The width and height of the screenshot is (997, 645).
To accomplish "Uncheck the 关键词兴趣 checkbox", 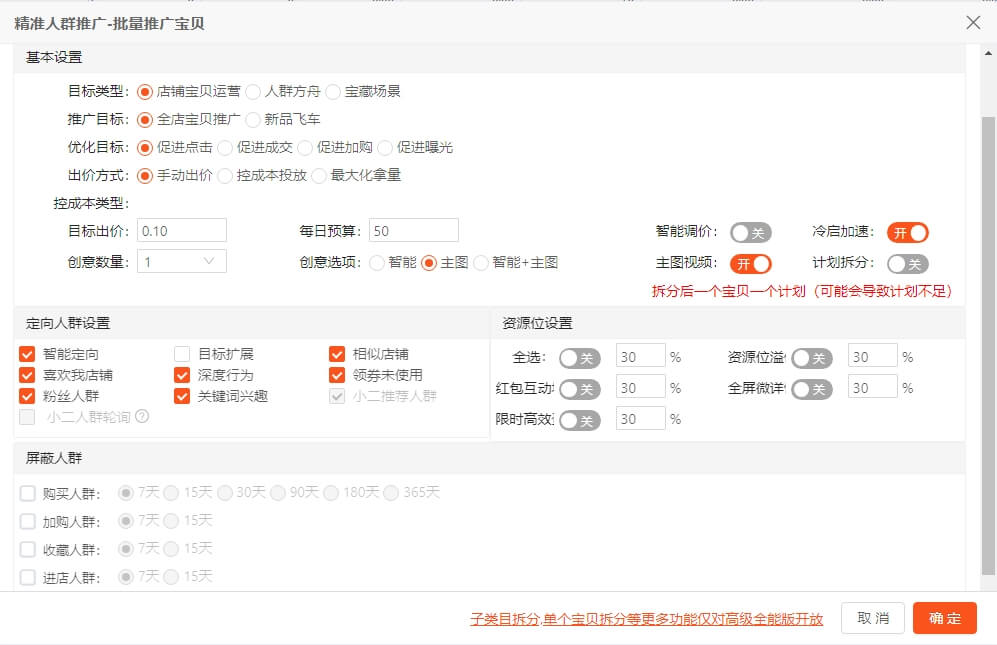I will [182, 396].
